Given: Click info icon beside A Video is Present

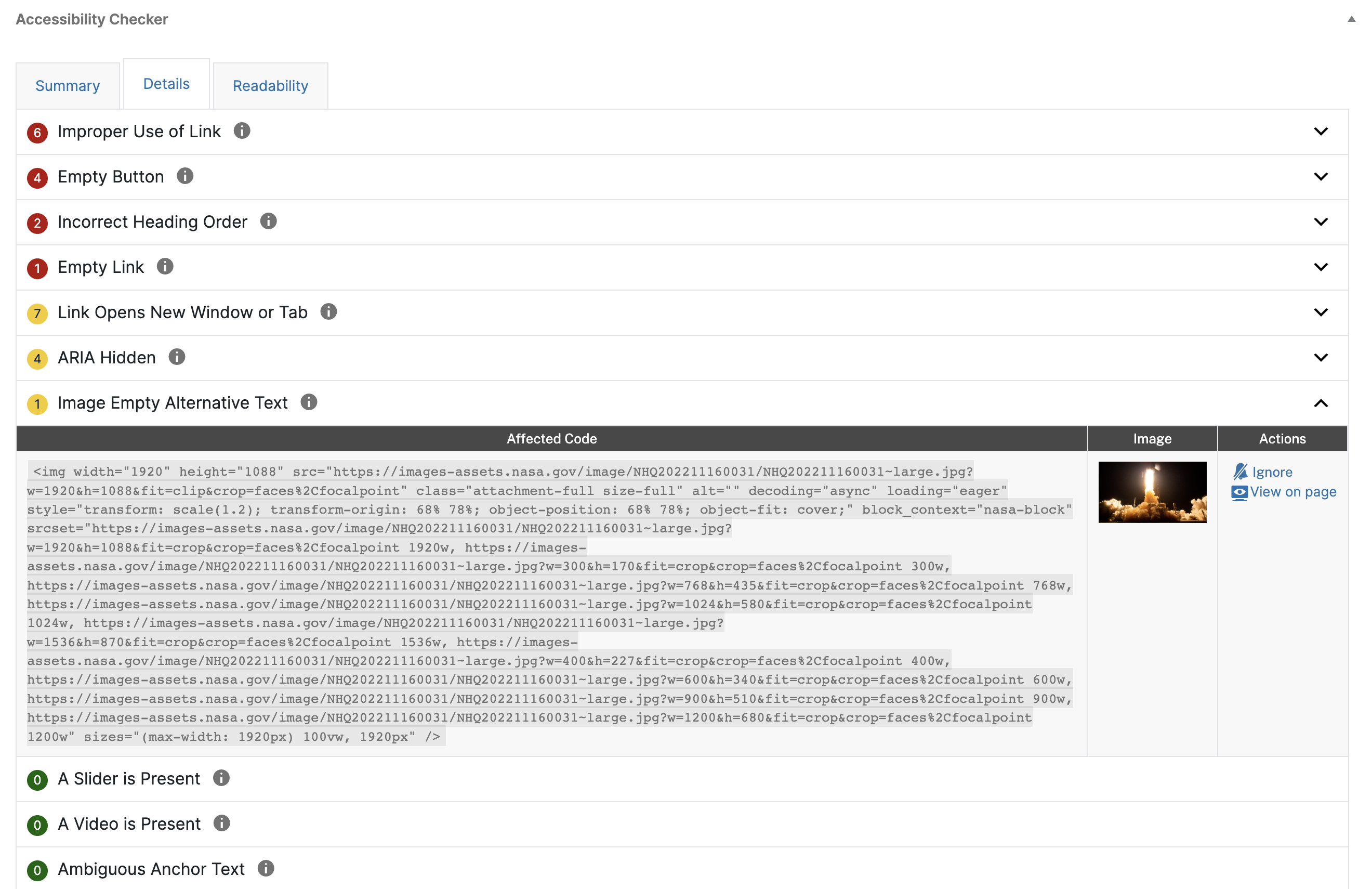Looking at the screenshot, I should [x=222, y=822].
